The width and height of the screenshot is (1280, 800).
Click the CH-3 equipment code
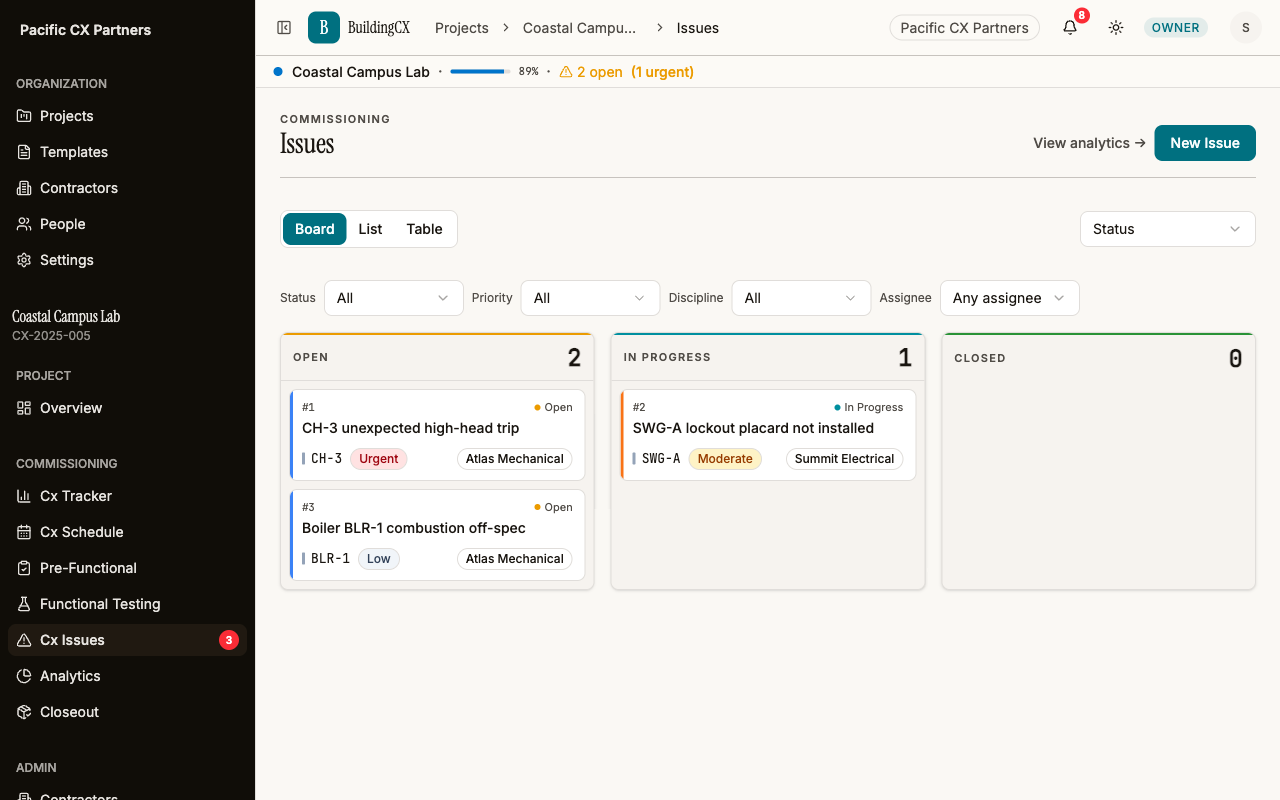pos(326,459)
